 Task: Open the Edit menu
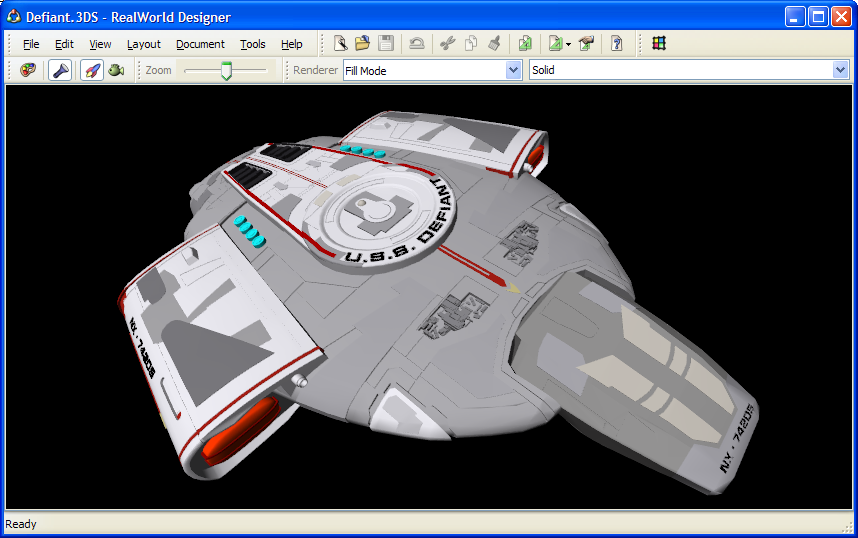[64, 44]
